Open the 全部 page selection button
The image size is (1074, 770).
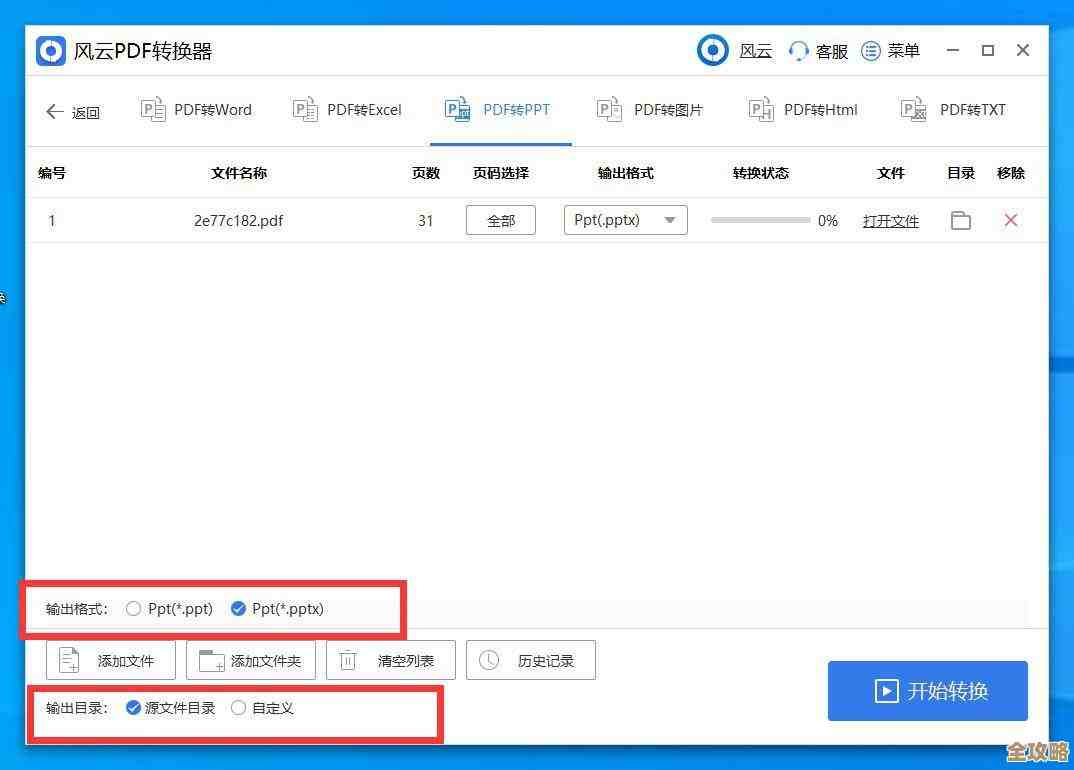[500, 220]
